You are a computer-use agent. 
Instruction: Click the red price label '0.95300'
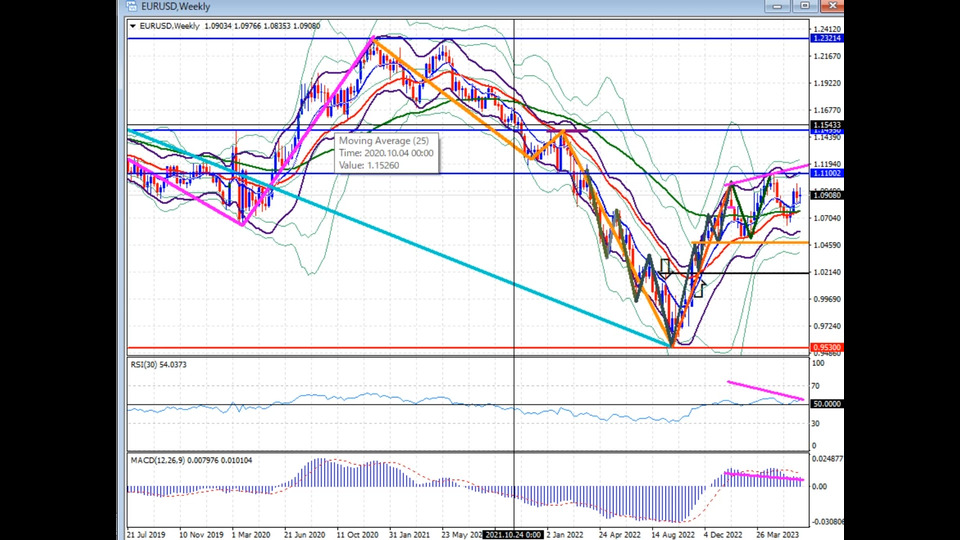click(x=827, y=347)
